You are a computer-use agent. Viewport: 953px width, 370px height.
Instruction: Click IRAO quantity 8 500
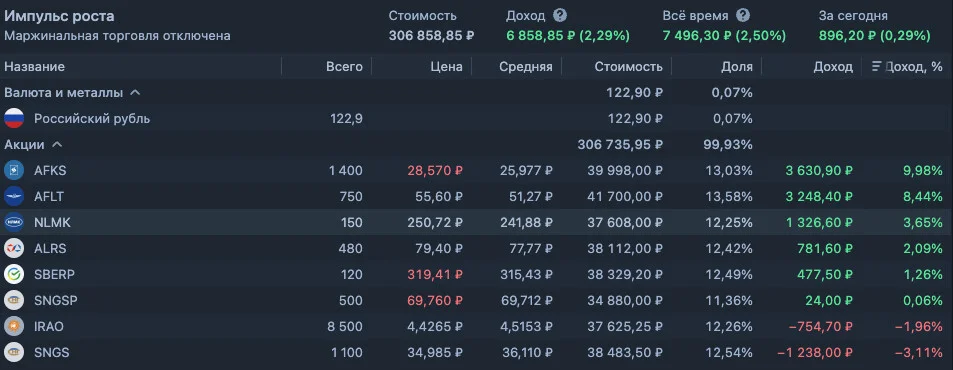pyautogui.click(x=345, y=327)
